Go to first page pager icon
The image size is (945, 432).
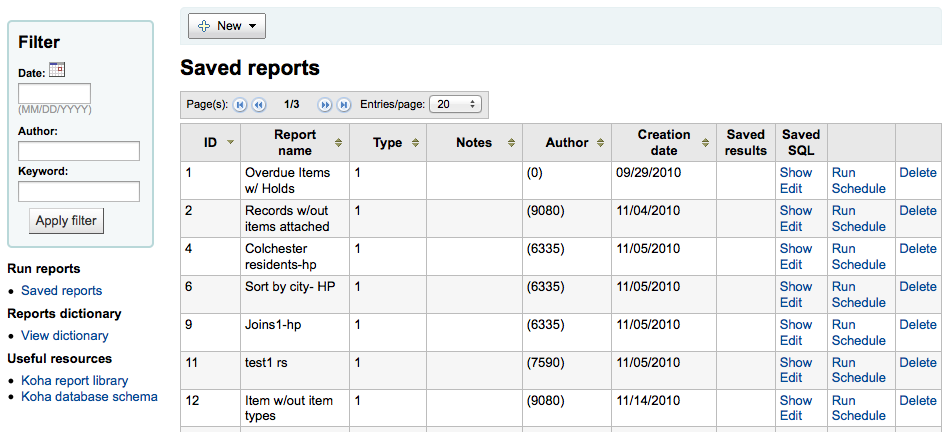pyautogui.click(x=240, y=105)
